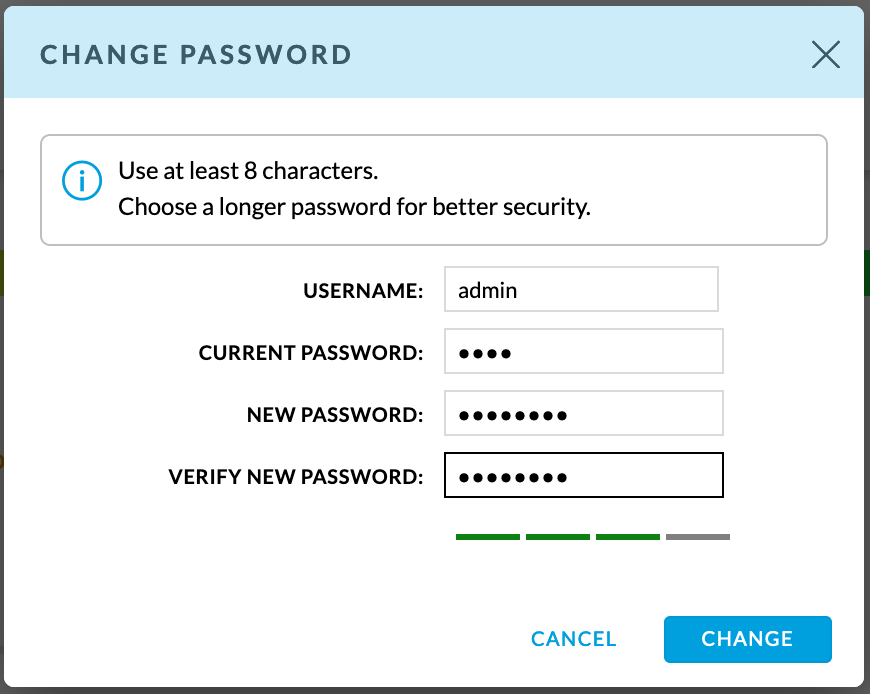This screenshot has height=694, width=870.
Task: Select the New Password input field
Action: (583, 414)
